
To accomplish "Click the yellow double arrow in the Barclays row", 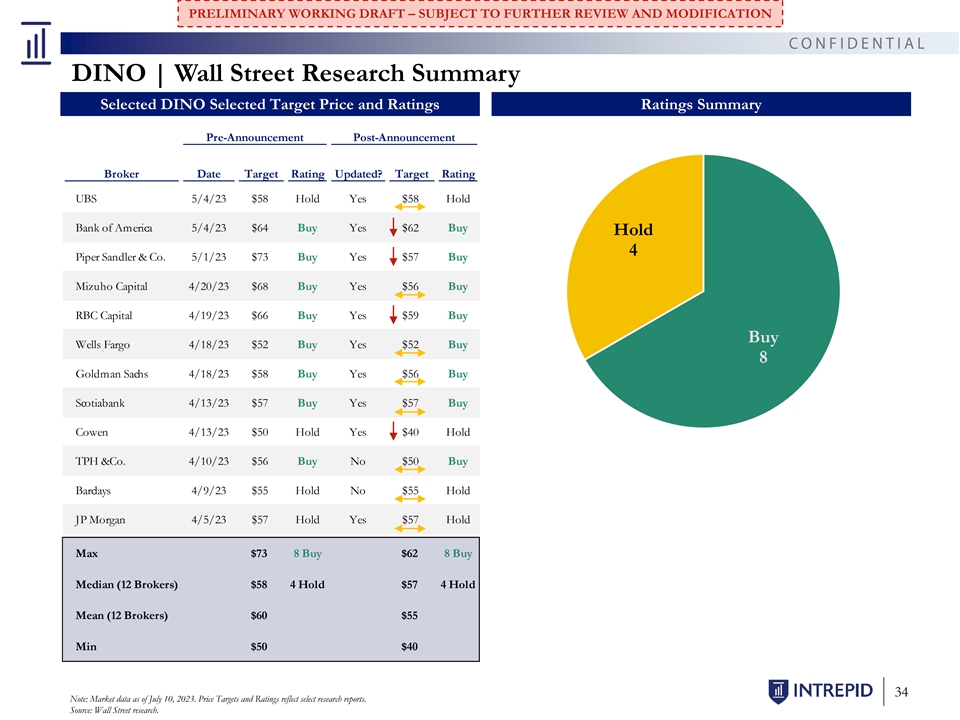I will 410,499.
